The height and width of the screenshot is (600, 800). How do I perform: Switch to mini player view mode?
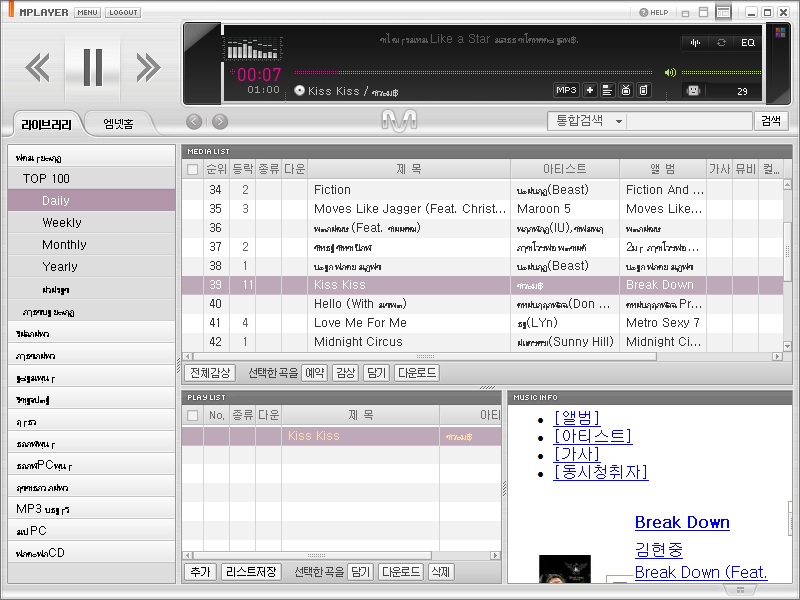click(x=686, y=13)
